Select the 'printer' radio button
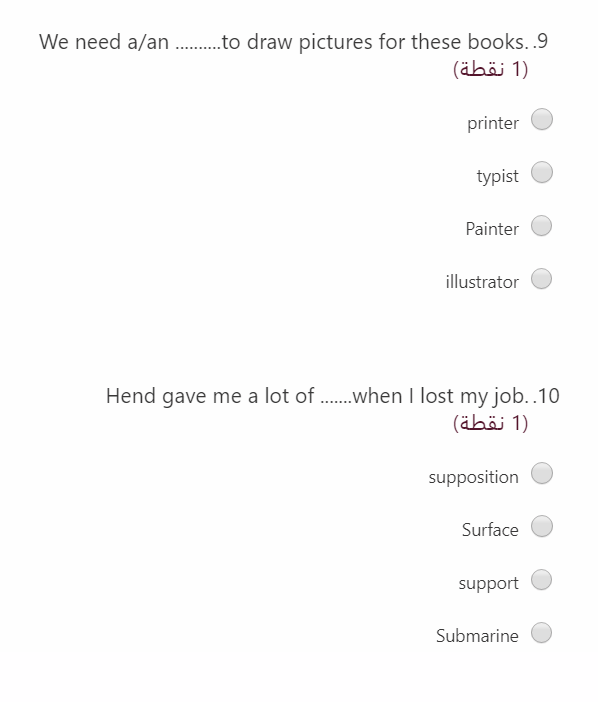The height and width of the screenshot is (702, 598). (542, 120)
